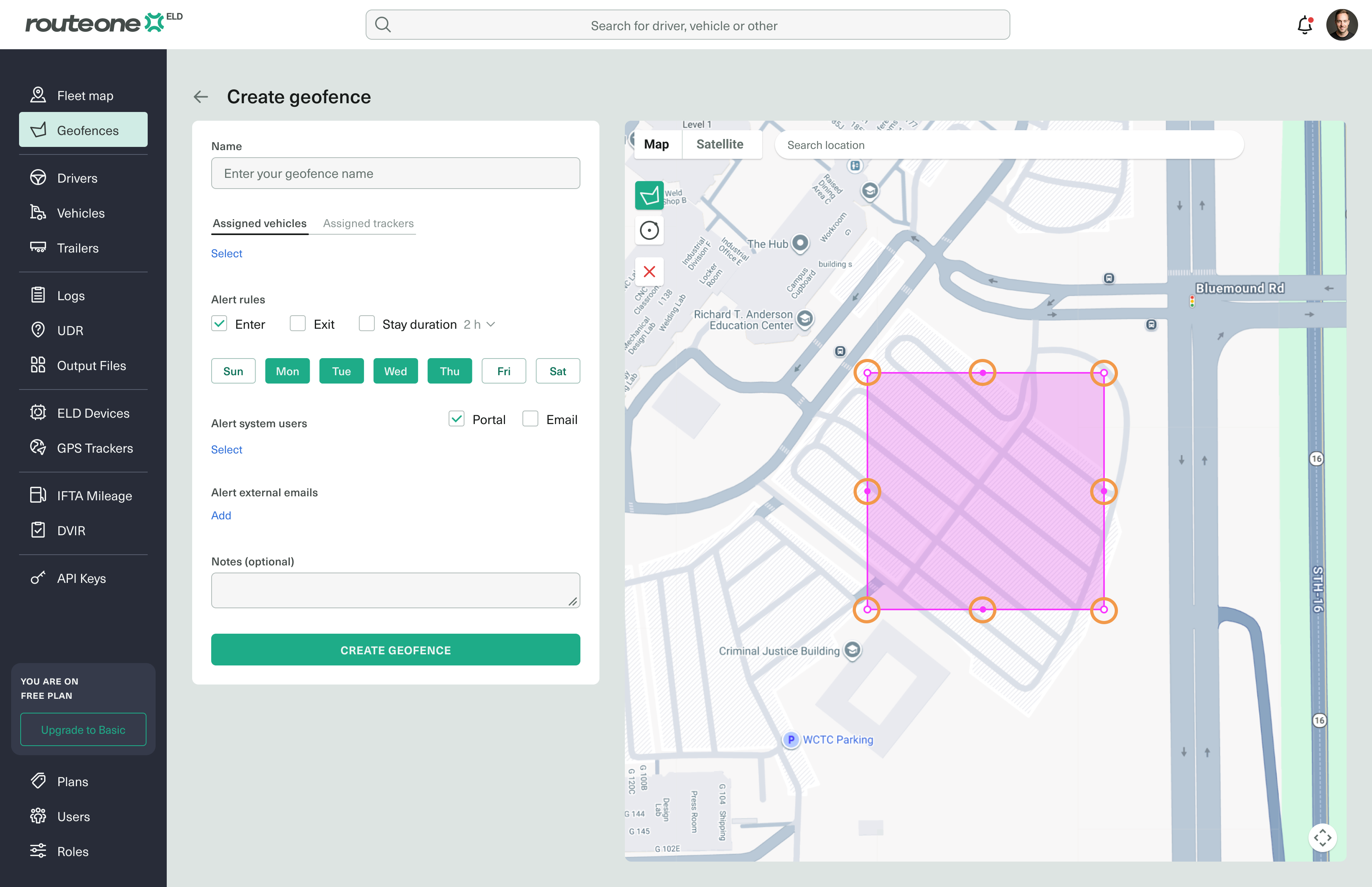Click The Hub map marker
The image size is (1372, 887).
(800, 243)
